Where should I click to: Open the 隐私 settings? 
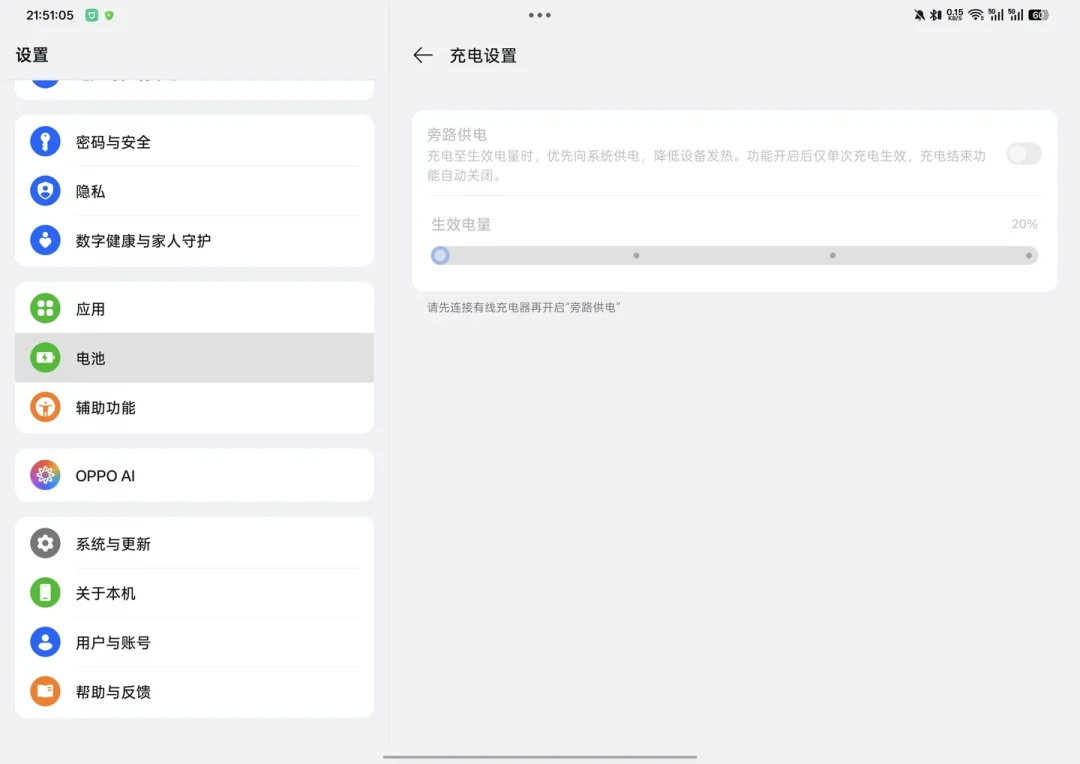[194, 191]
